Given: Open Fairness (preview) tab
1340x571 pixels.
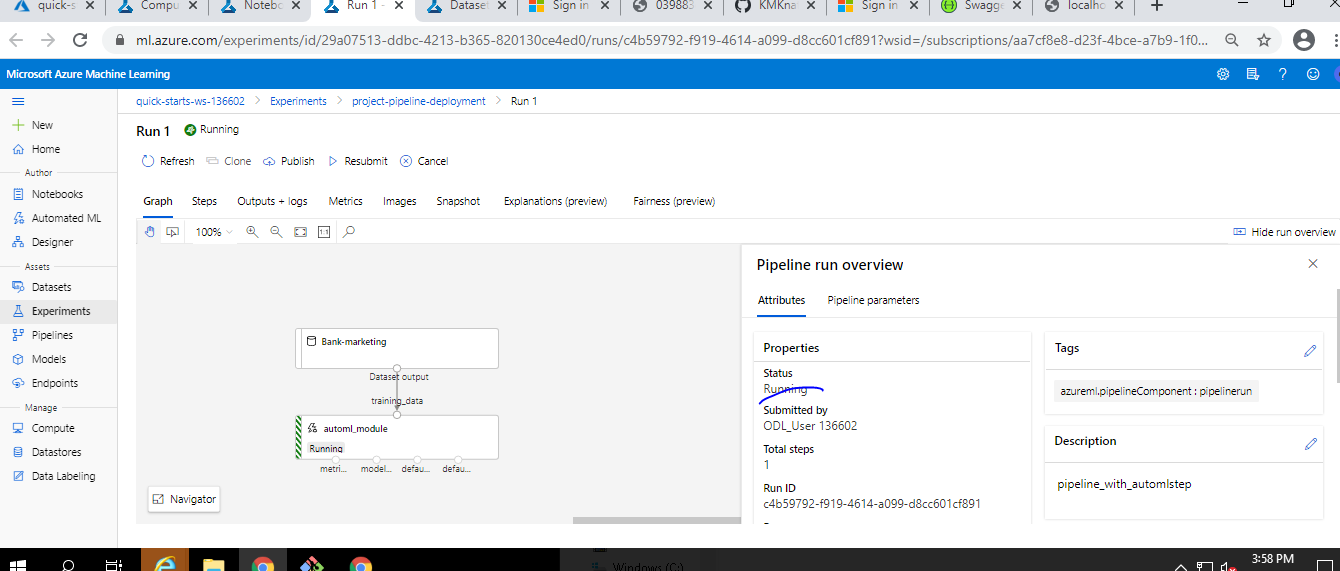Looking at the screenshot, I should click(x=674, y=201).
